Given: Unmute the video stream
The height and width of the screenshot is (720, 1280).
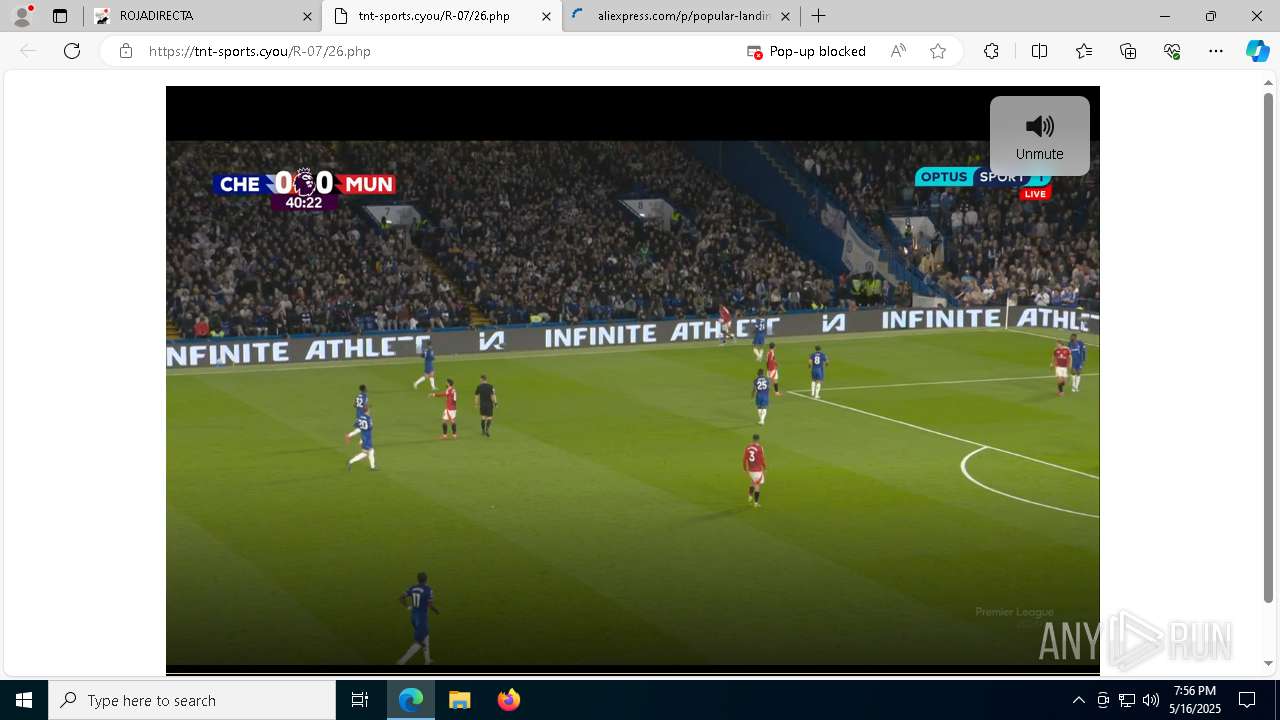Looking at the screenshot, I should coord(1039,136).
